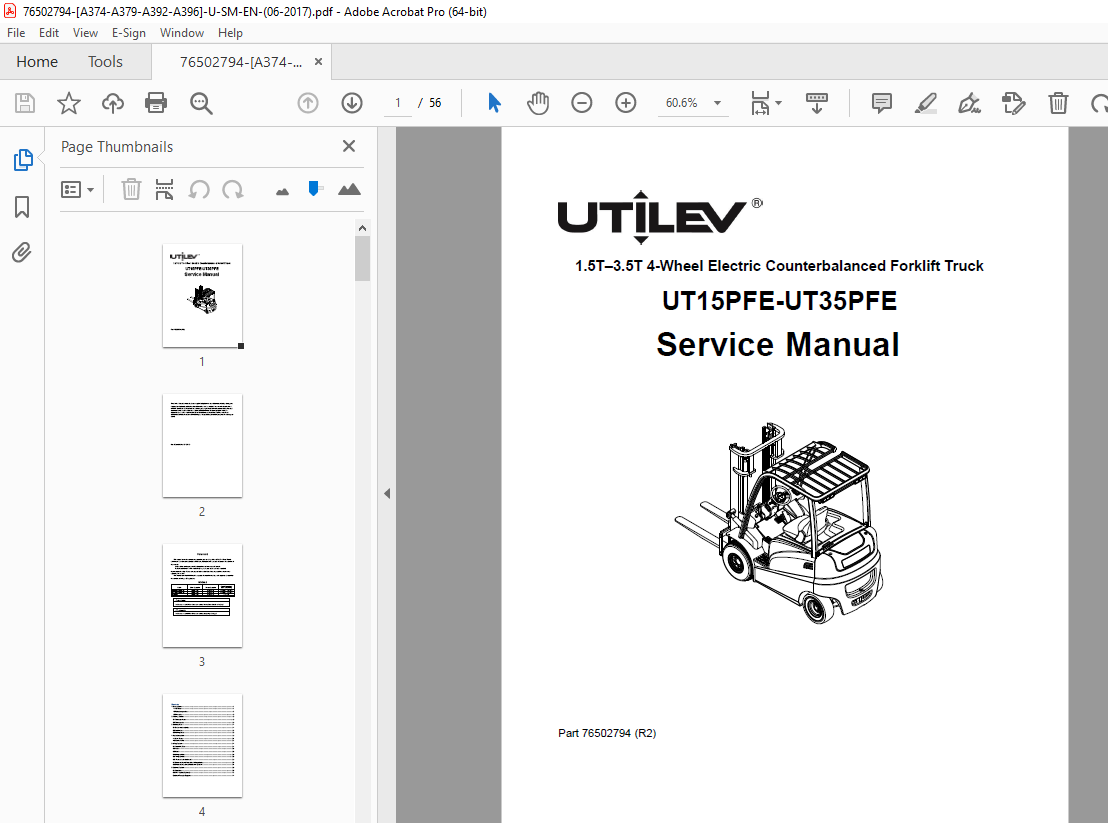Click the trash delete icon in the main toolbar

pos(1058,103)
